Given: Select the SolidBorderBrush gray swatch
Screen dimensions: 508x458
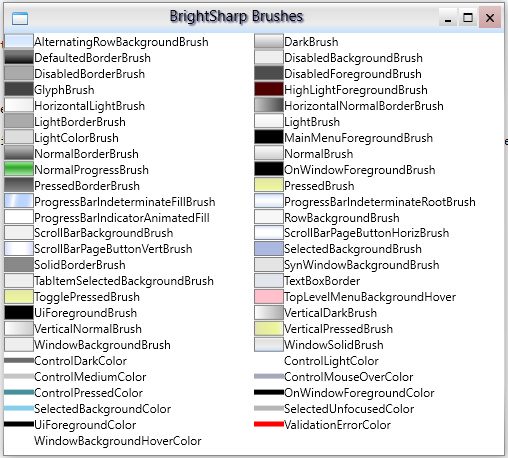Looking at the screenshot, I should click(19, 265).
